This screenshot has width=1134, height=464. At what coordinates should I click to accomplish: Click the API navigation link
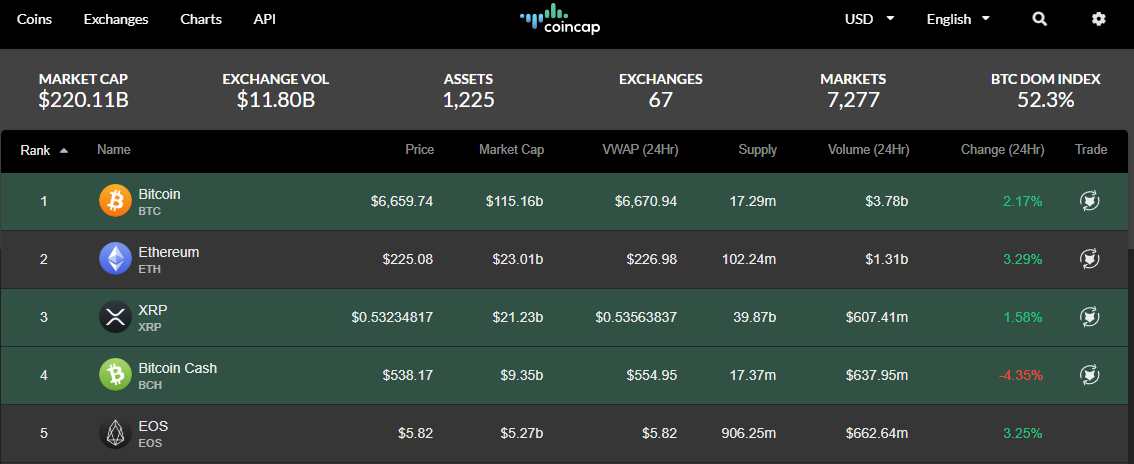[265, 19]
